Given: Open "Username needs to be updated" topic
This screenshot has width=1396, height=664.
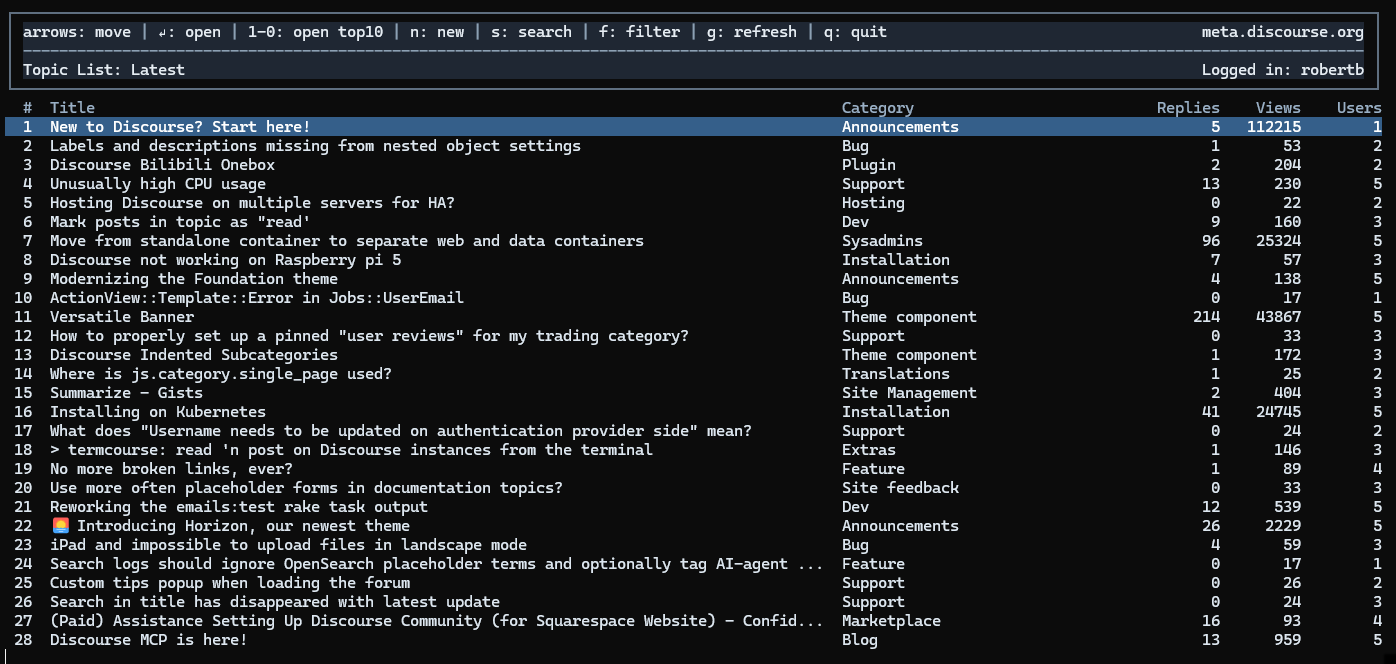Looking at the screenshot, I should [x=401, y=431].
